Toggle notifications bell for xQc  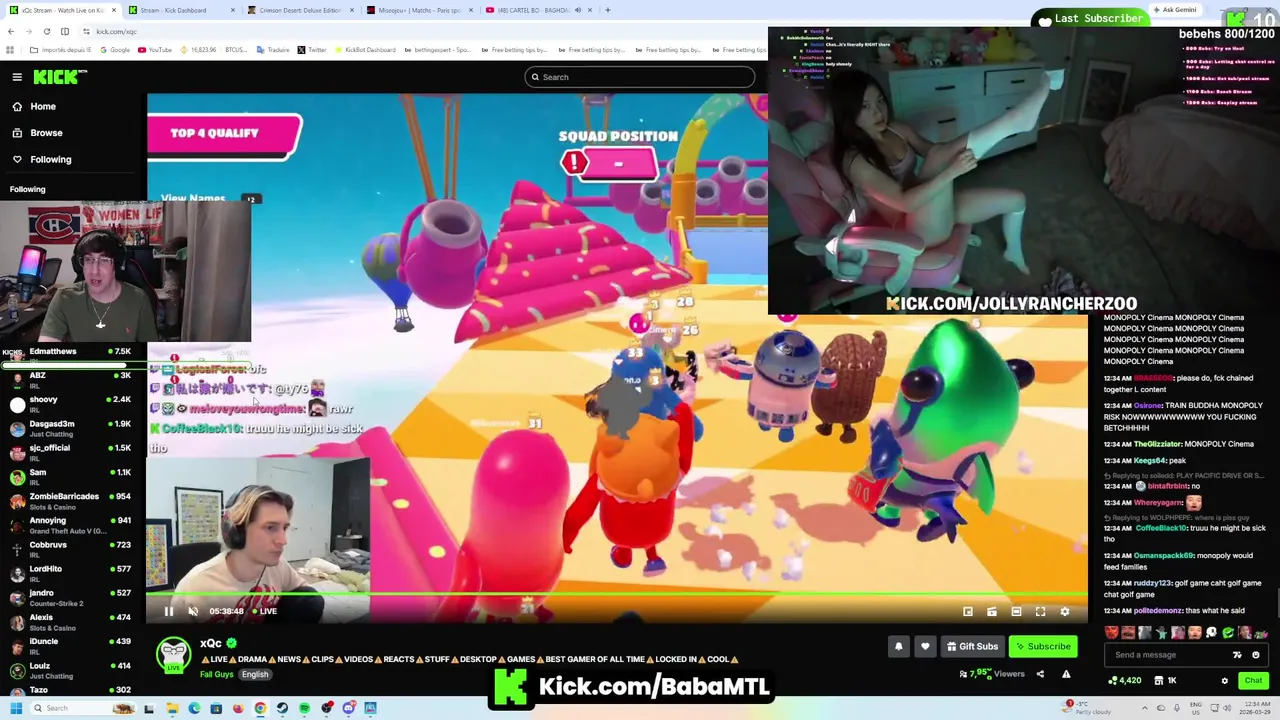(898, 646)
